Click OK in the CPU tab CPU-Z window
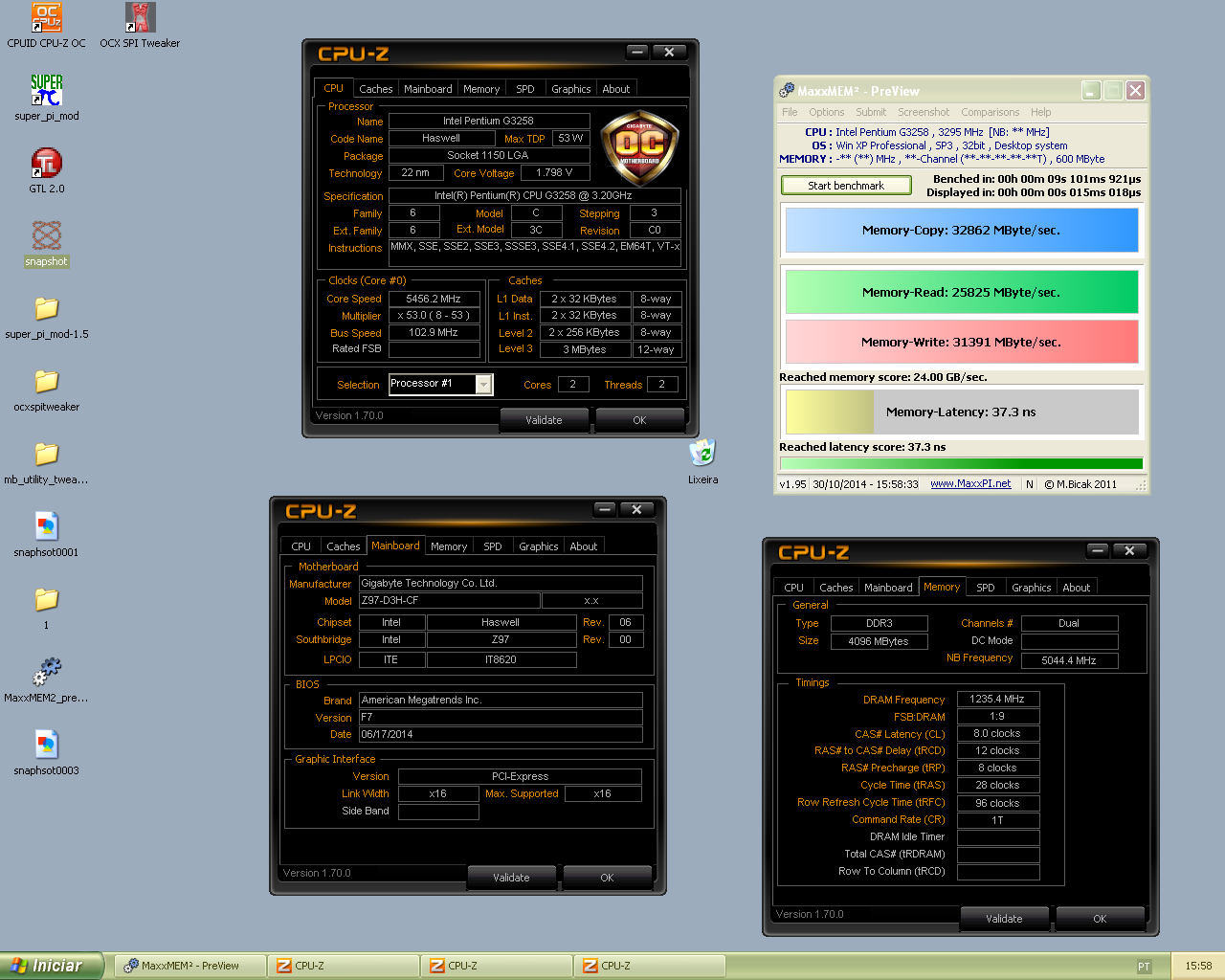 [639, 420]
